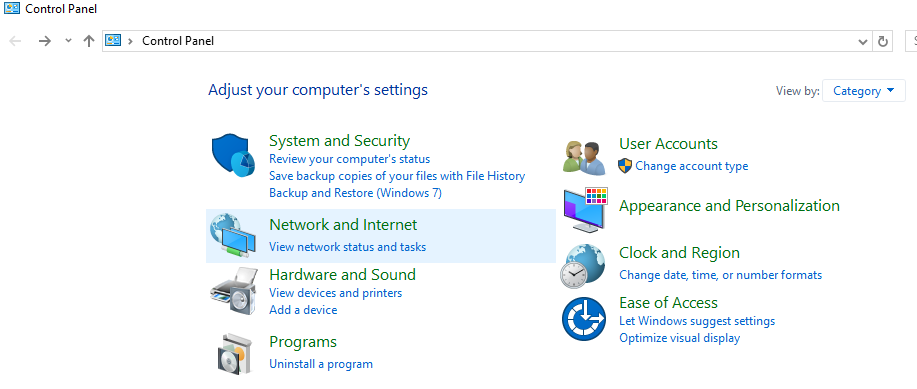
Task: Expand the address bar history chevron
Action: [863, 42]
